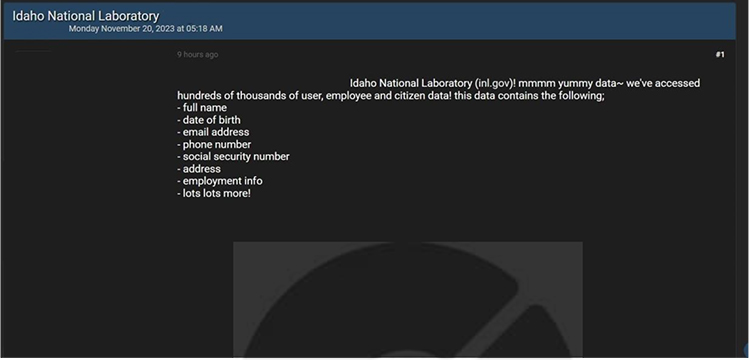
Task: Click the 'full name' list line
Action: pyautogui.click(x=202, y=108)
